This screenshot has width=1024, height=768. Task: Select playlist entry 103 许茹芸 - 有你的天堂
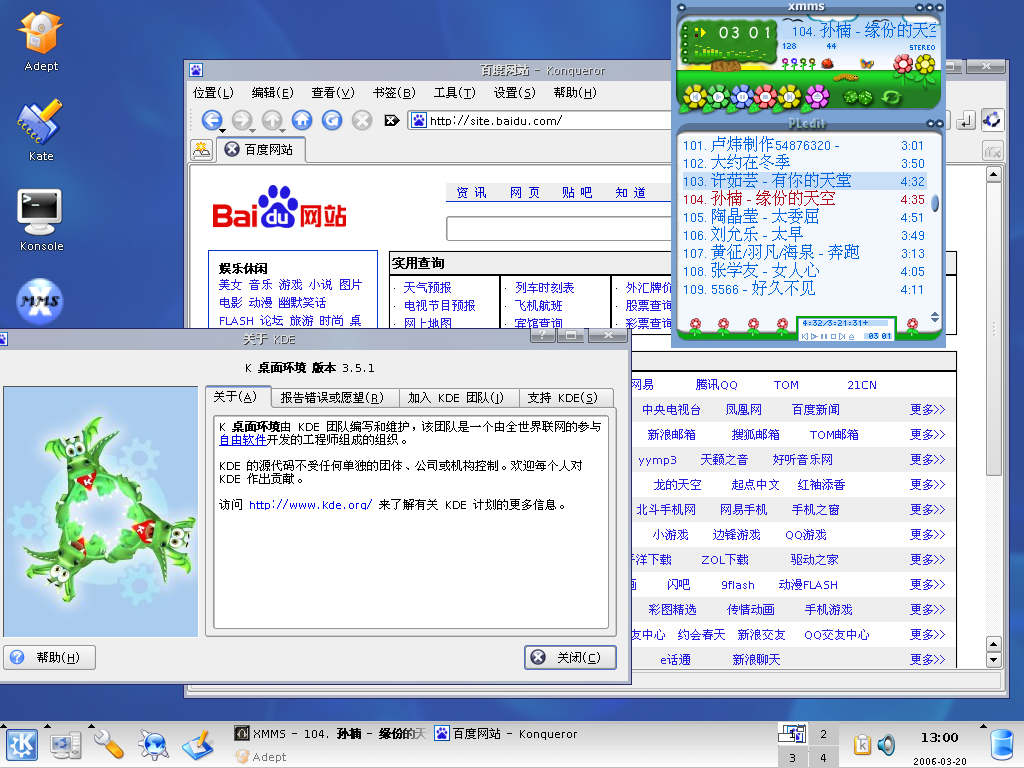804,181
